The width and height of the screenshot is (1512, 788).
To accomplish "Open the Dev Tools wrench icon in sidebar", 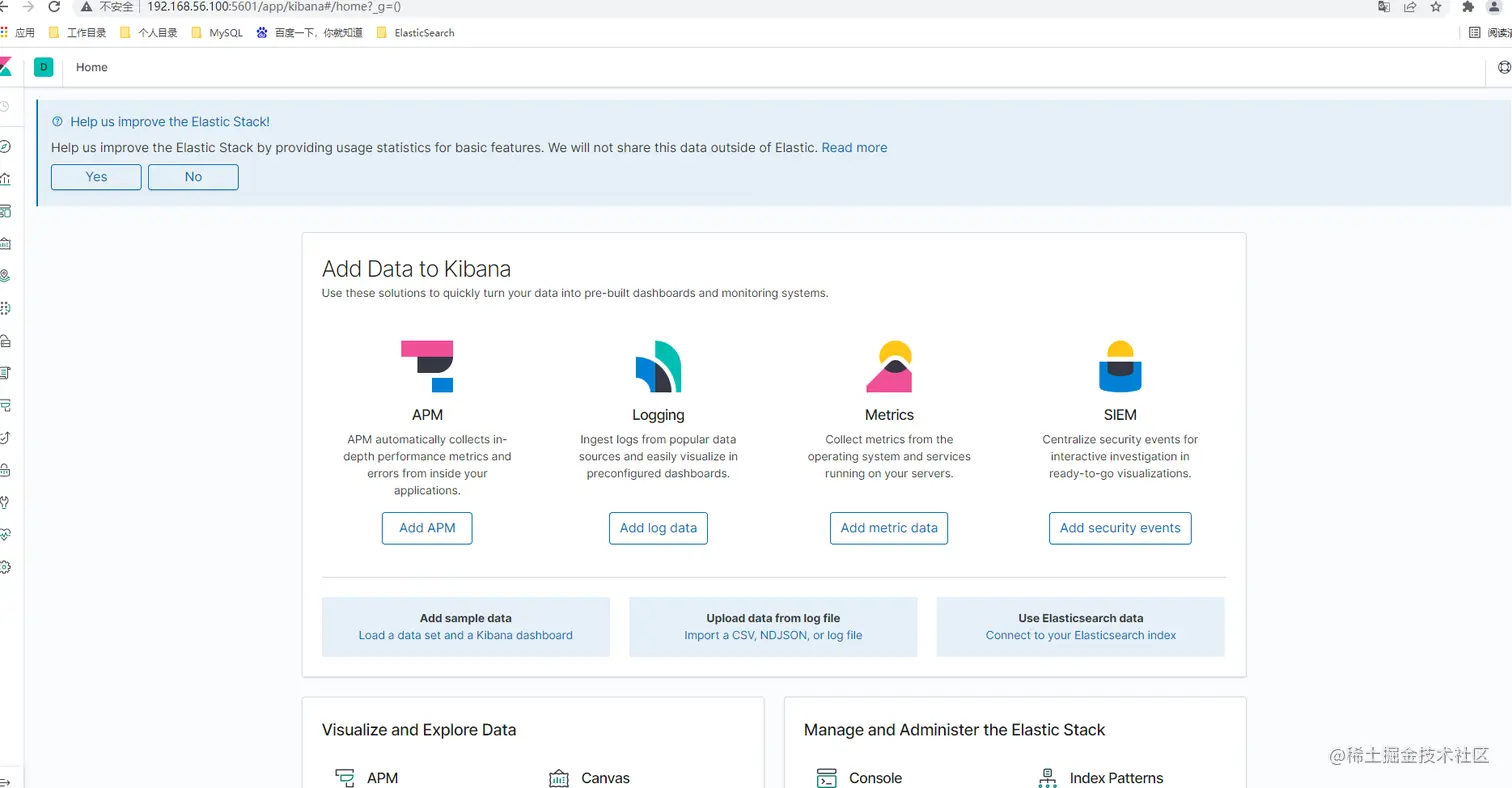I will pyautogui.click(x=5, y=502).
